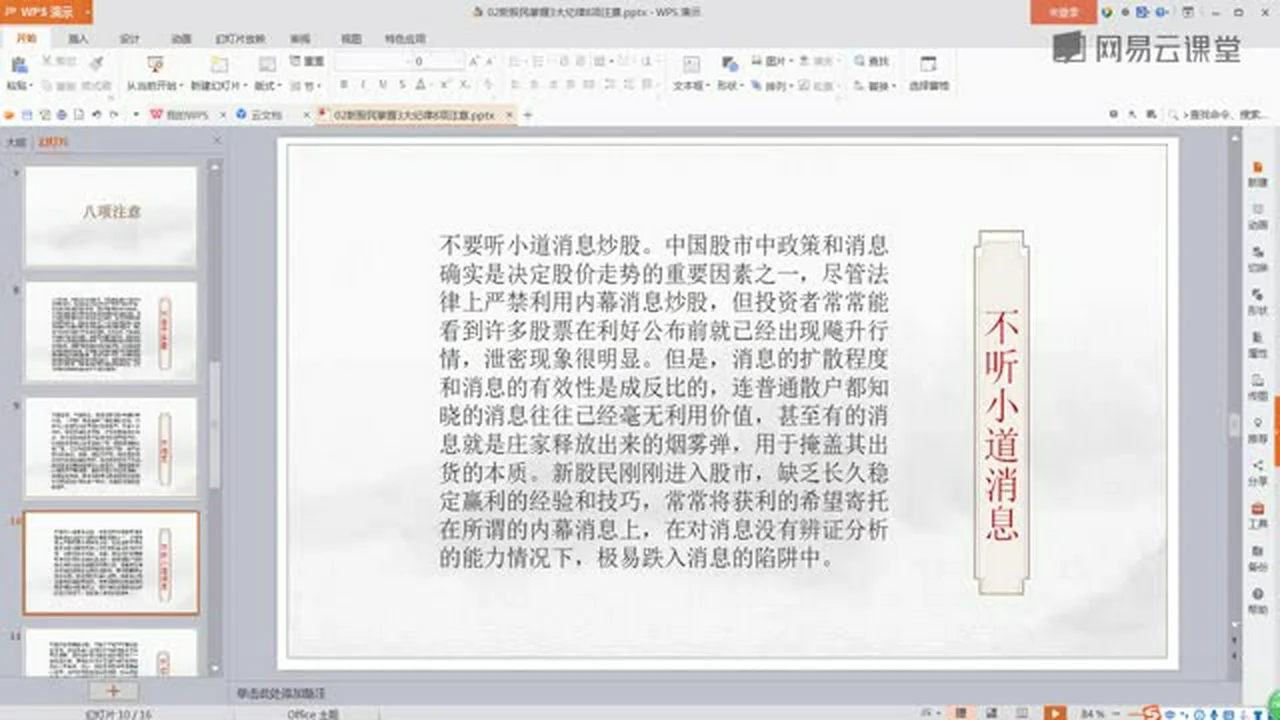The height and width of the screenshot is (720, 1280).
Task: Switch to the 插入 insert ribbon tab
Action: pos(77,38)
